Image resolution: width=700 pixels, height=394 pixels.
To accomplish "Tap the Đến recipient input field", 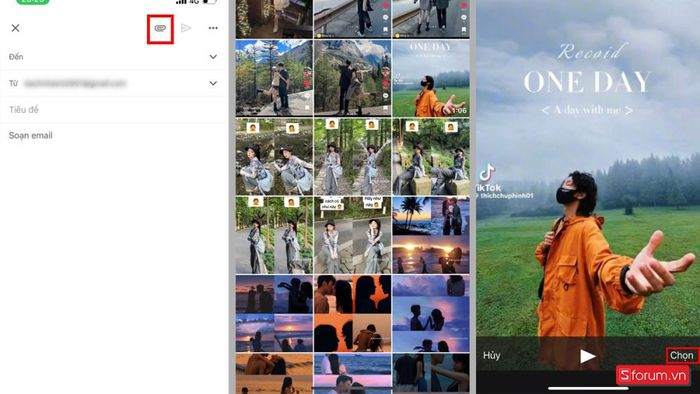I will point(114,57).
